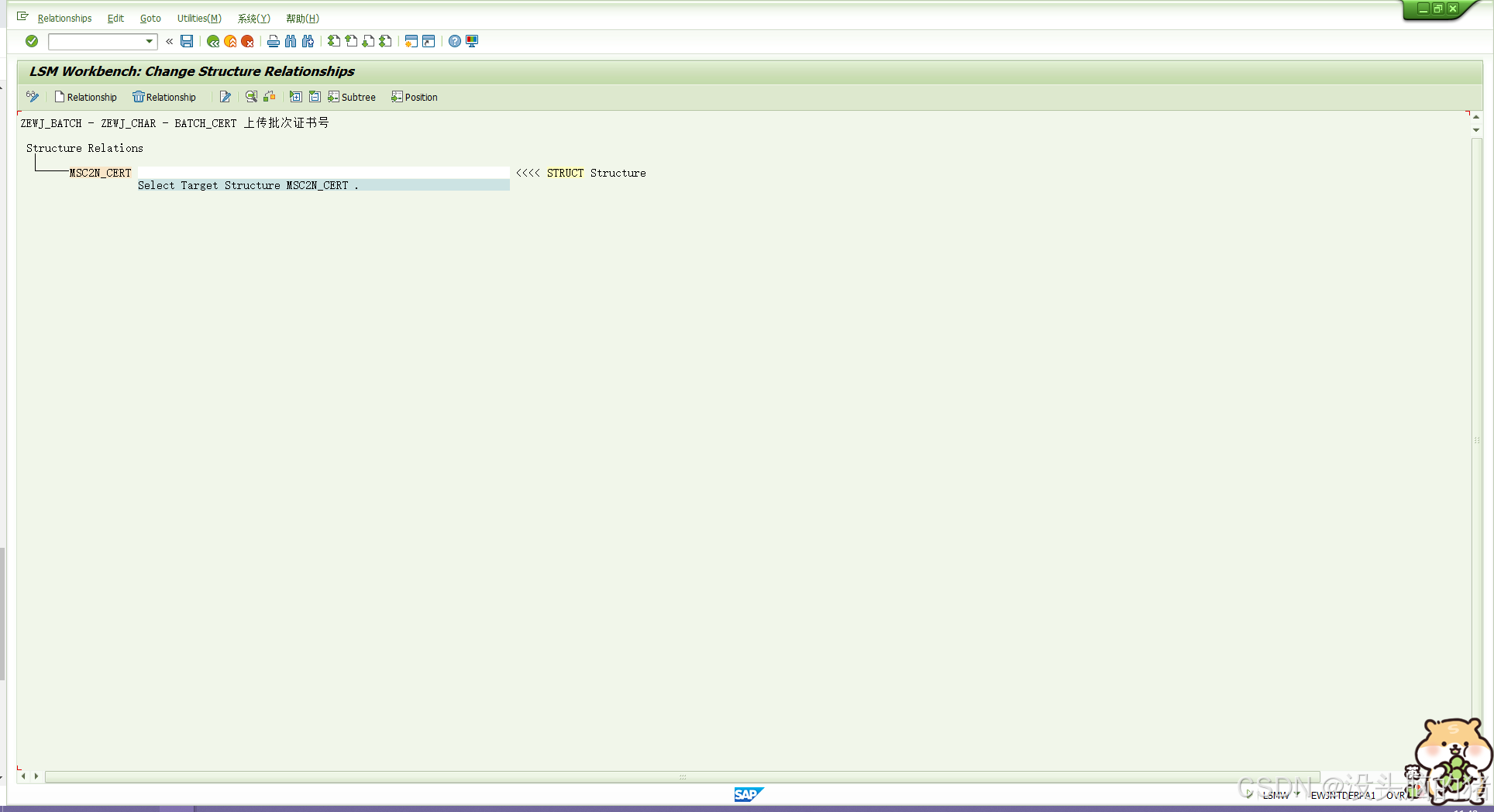Expand the status bar info dropdown arrow
Viewport: 1494px width, 812px height.
[x=1297, y=794]
